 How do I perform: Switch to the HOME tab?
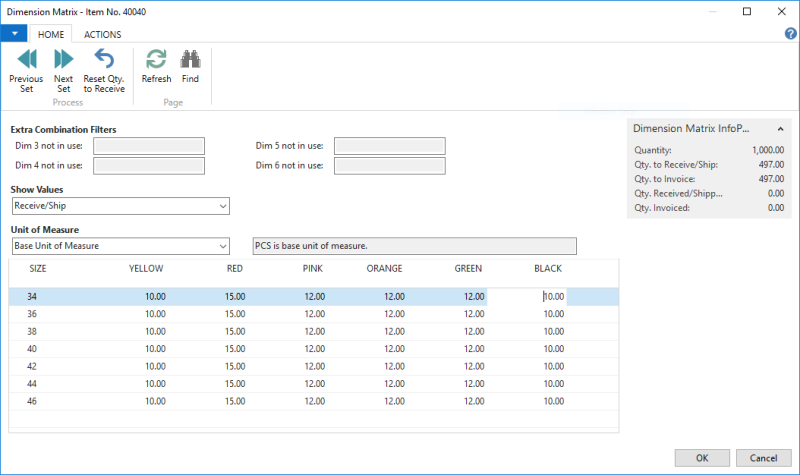pyautogui.click(x=51, y=34)
